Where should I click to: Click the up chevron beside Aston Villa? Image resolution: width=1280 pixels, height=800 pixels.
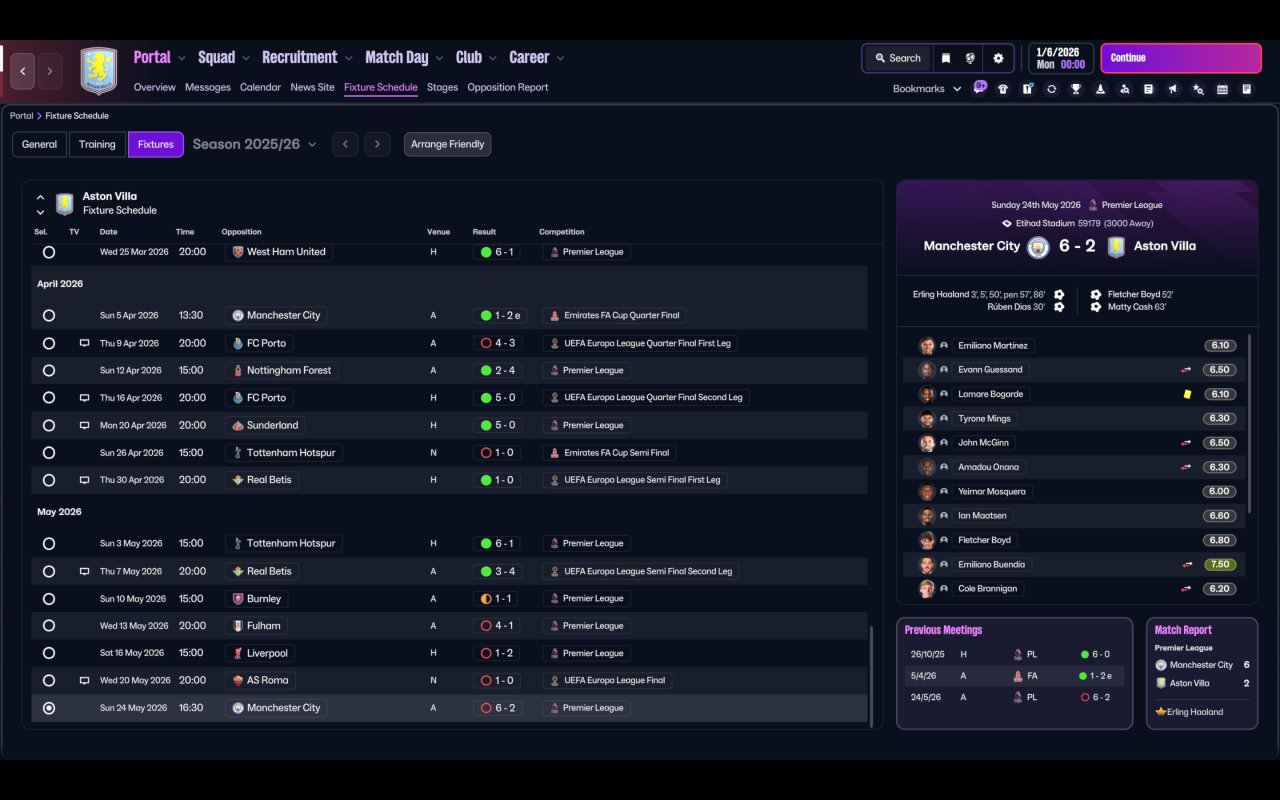41,198
